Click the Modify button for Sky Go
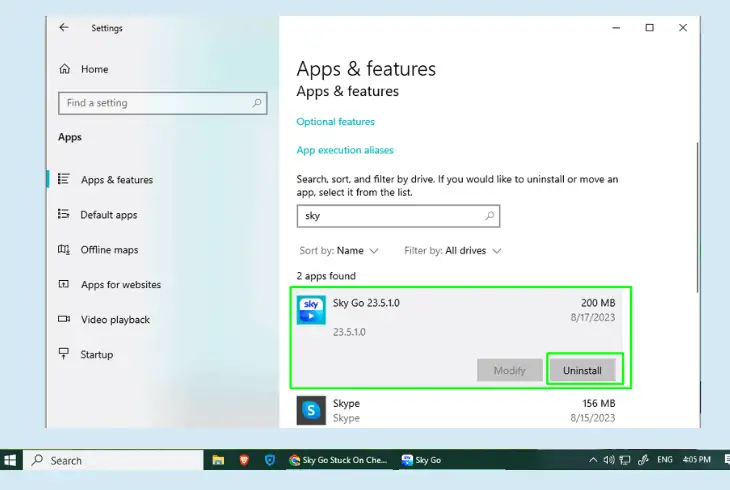Screen dimensions: 730x490 510,370
